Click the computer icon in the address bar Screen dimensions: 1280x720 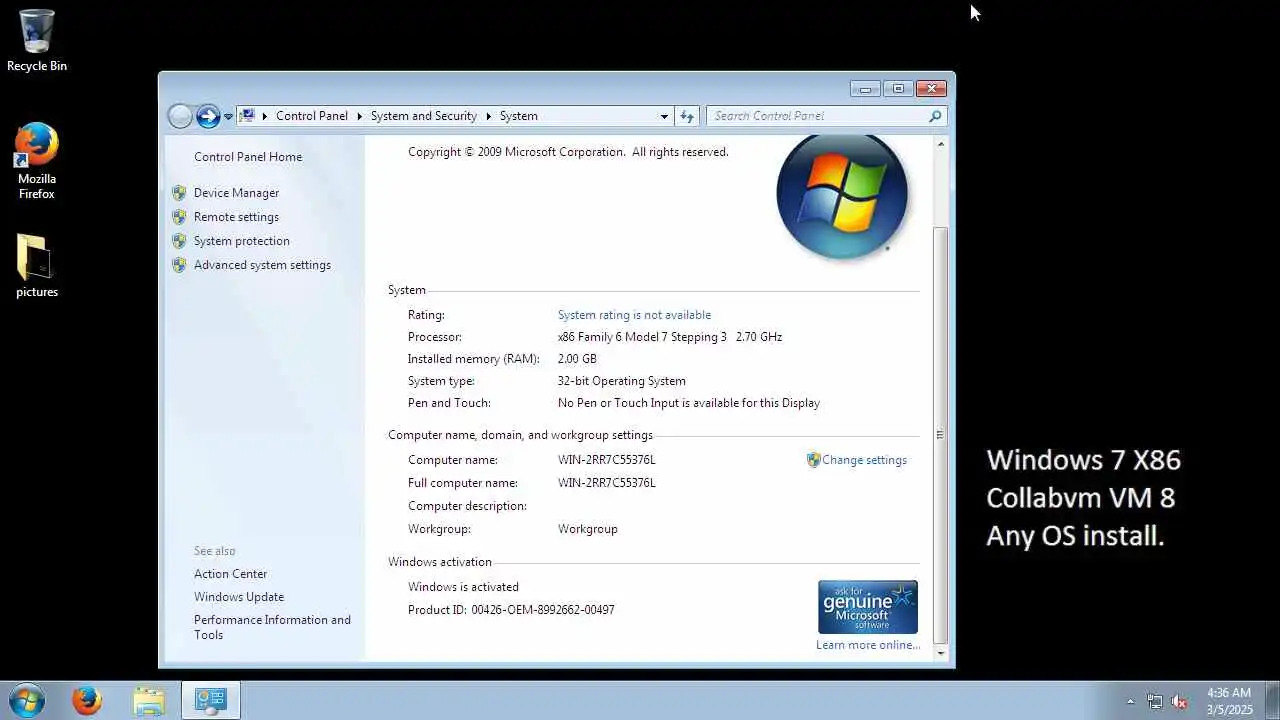point(247,116)
